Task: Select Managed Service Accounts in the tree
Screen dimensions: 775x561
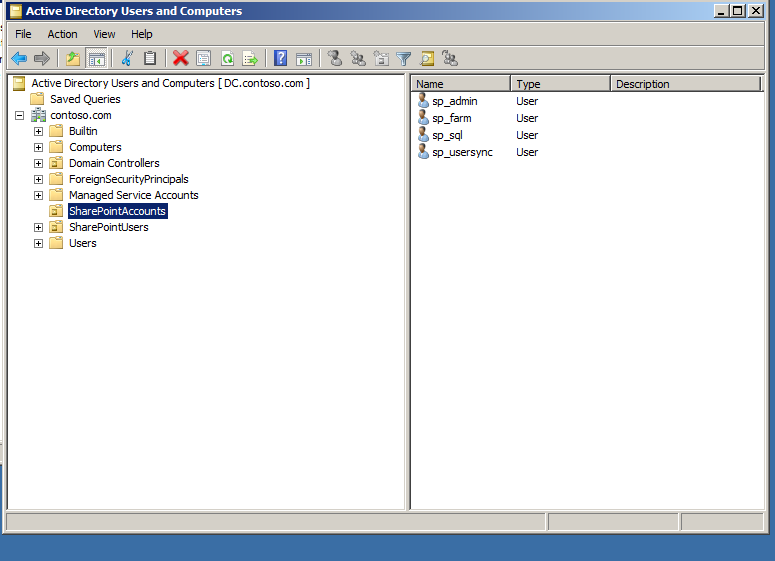Action: pos(133,195)
